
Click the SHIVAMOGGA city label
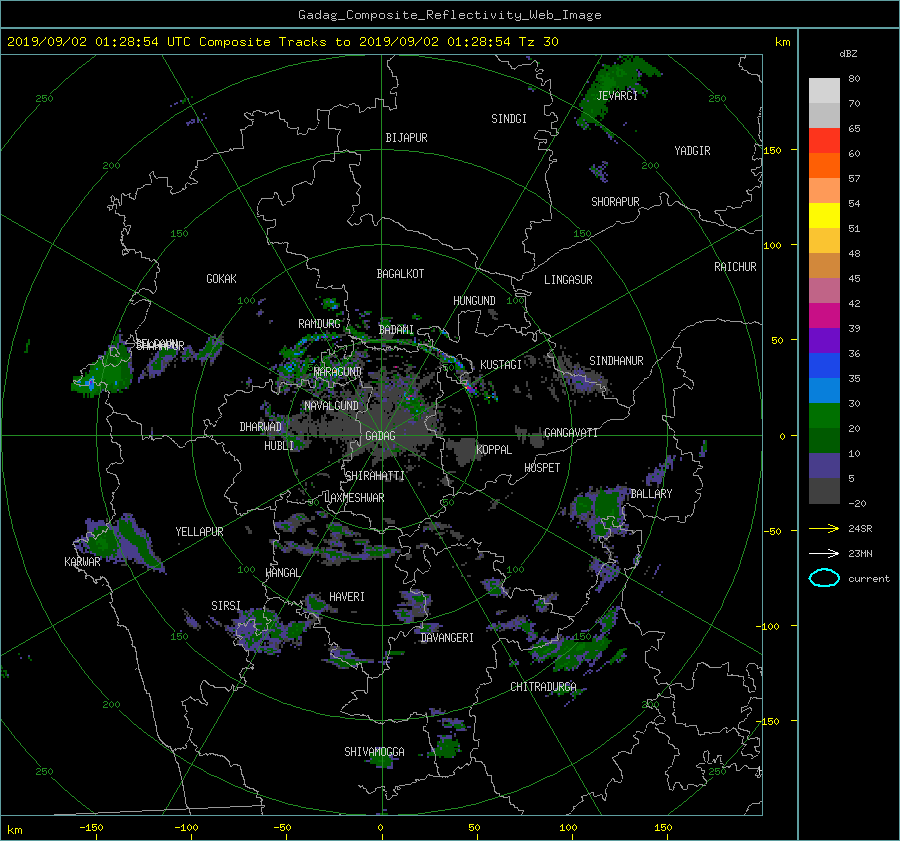click(x=374, y=752)
